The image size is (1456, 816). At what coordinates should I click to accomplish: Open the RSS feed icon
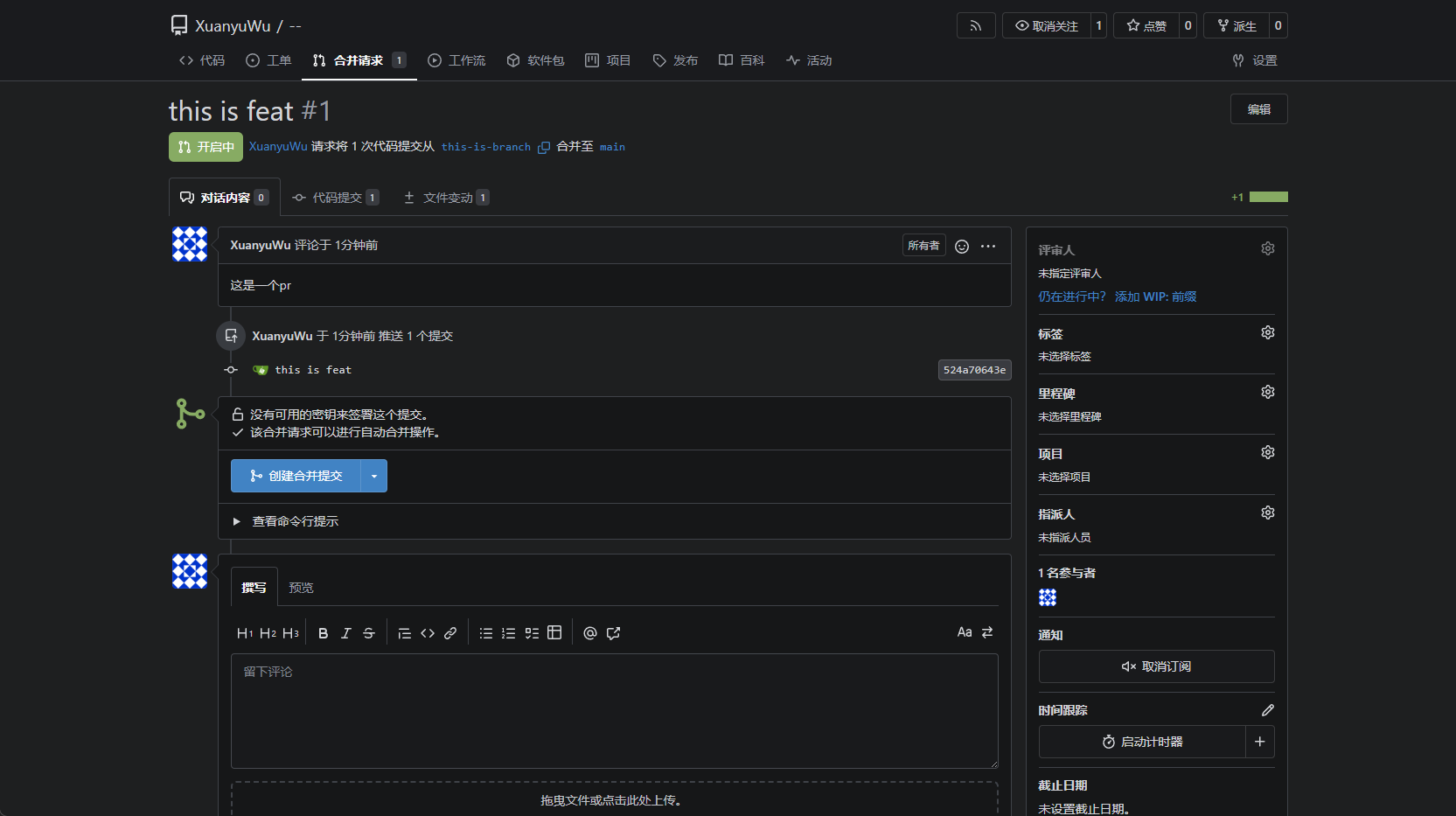976,26
